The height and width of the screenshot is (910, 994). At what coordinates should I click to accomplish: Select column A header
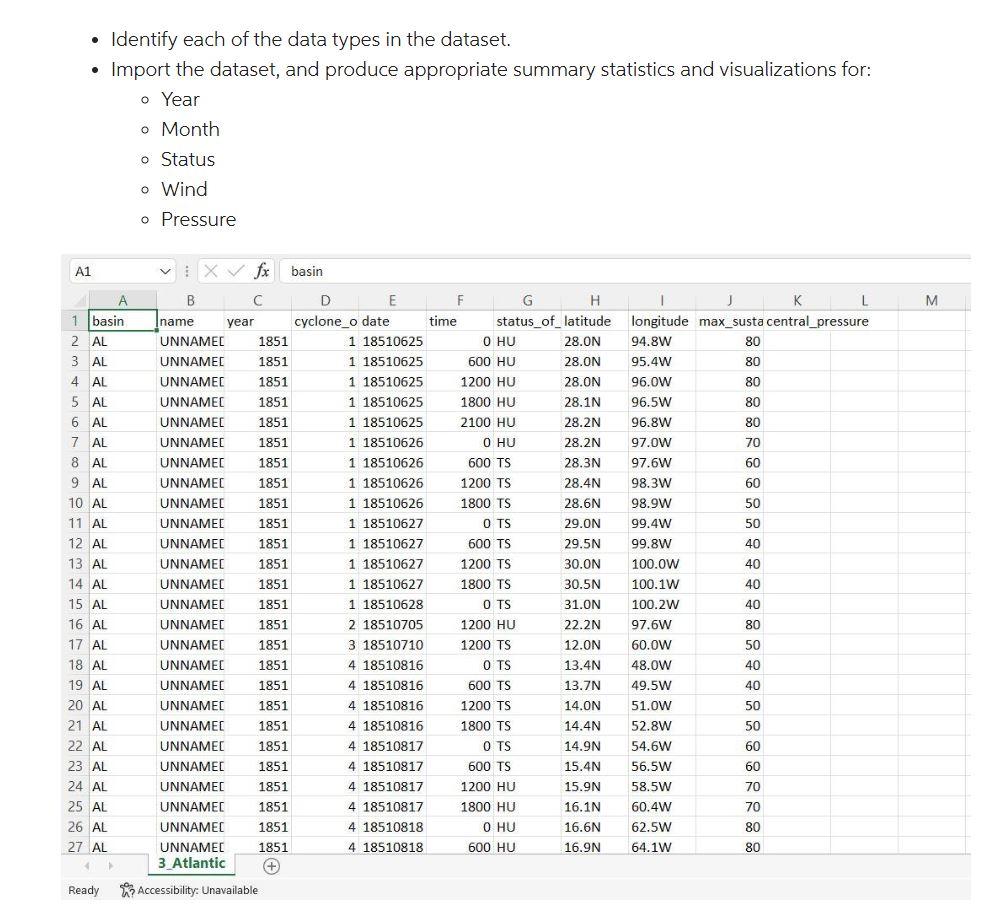pyautogui.click(x=122, y=301)
